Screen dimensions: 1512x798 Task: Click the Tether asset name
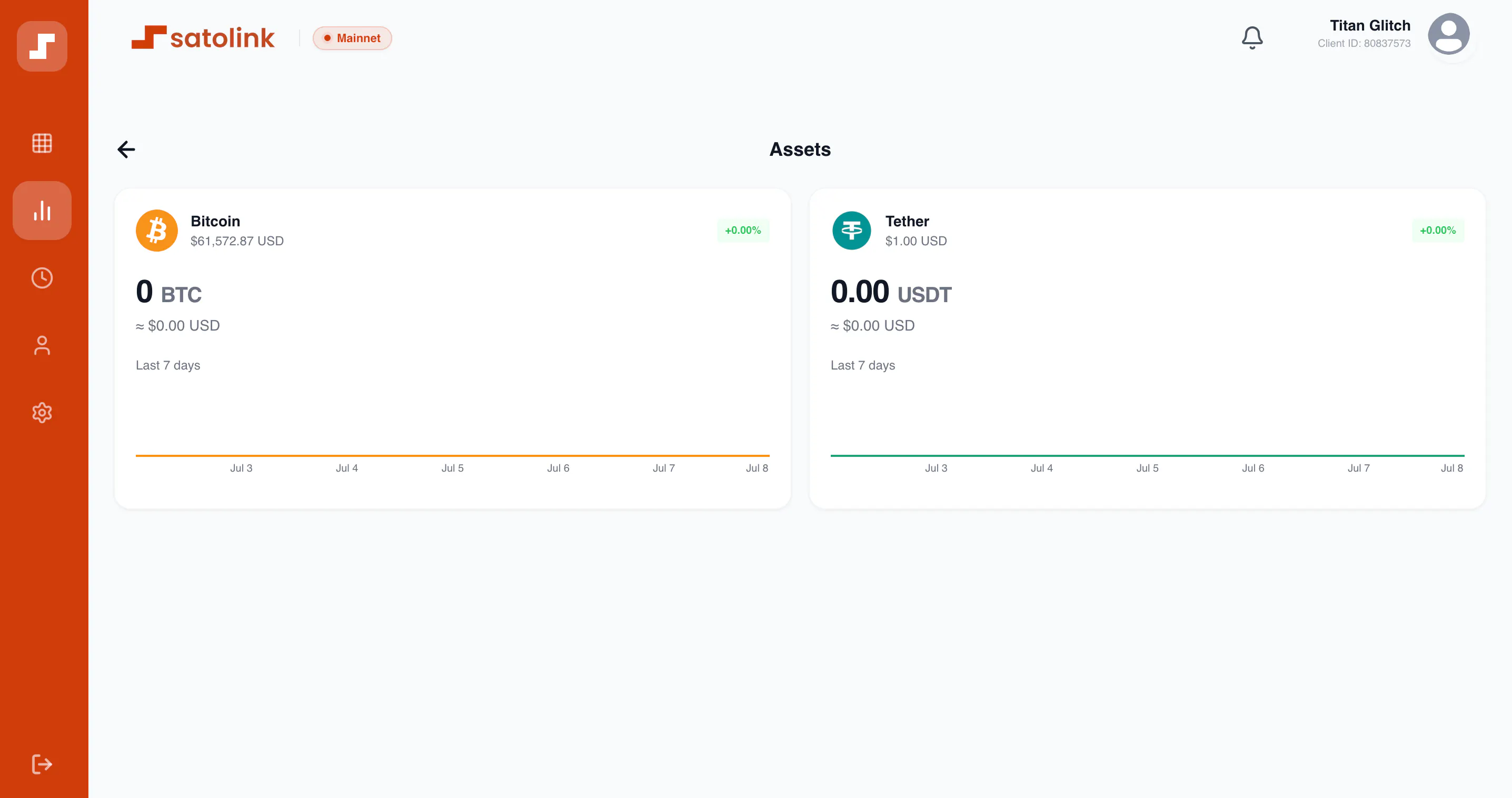pos(907,221)
